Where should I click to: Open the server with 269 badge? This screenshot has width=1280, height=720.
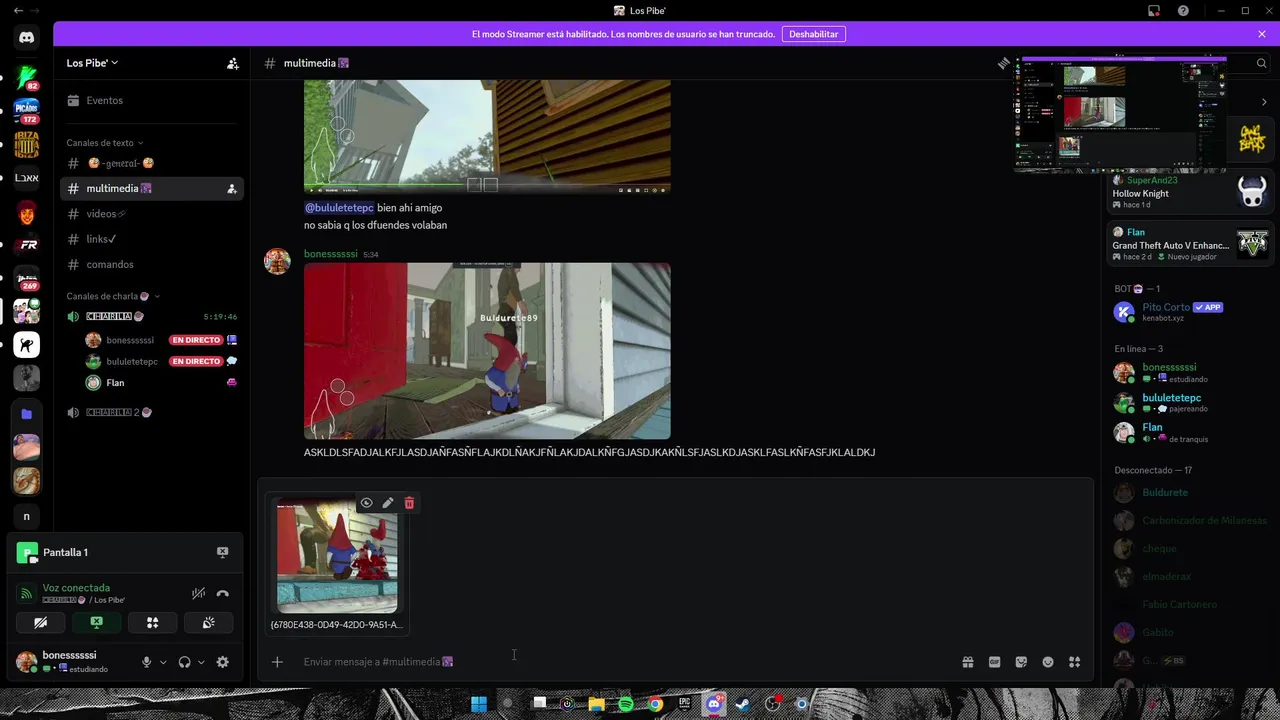27,278
